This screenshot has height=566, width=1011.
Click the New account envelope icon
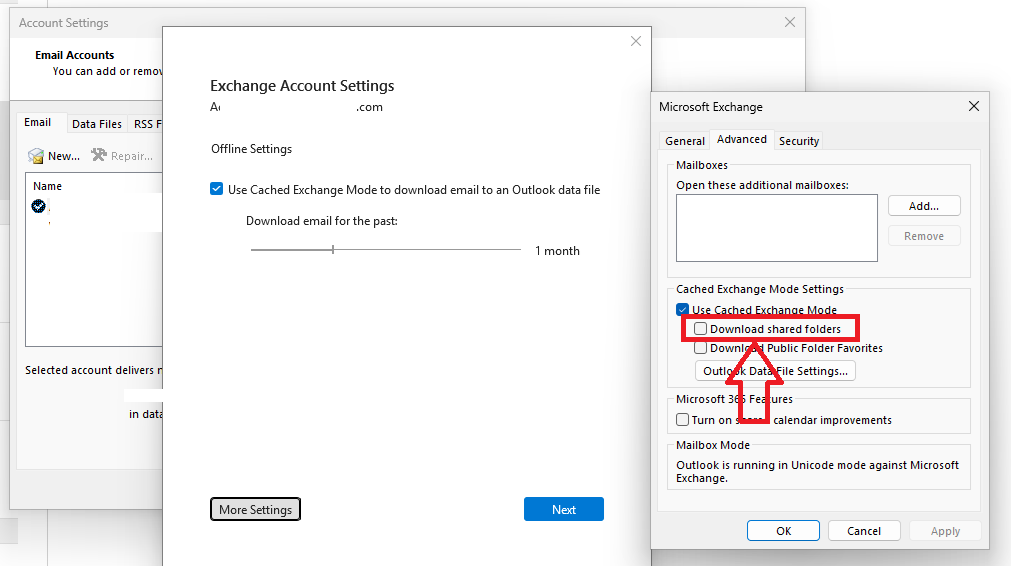tap(35, 156)
